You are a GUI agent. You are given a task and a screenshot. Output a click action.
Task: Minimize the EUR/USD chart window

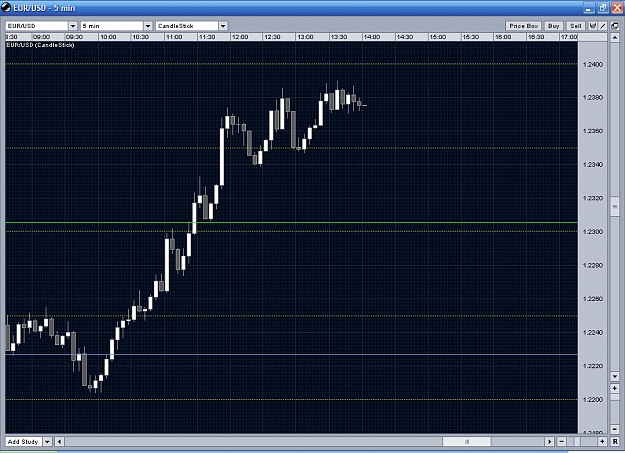(589, 8)
